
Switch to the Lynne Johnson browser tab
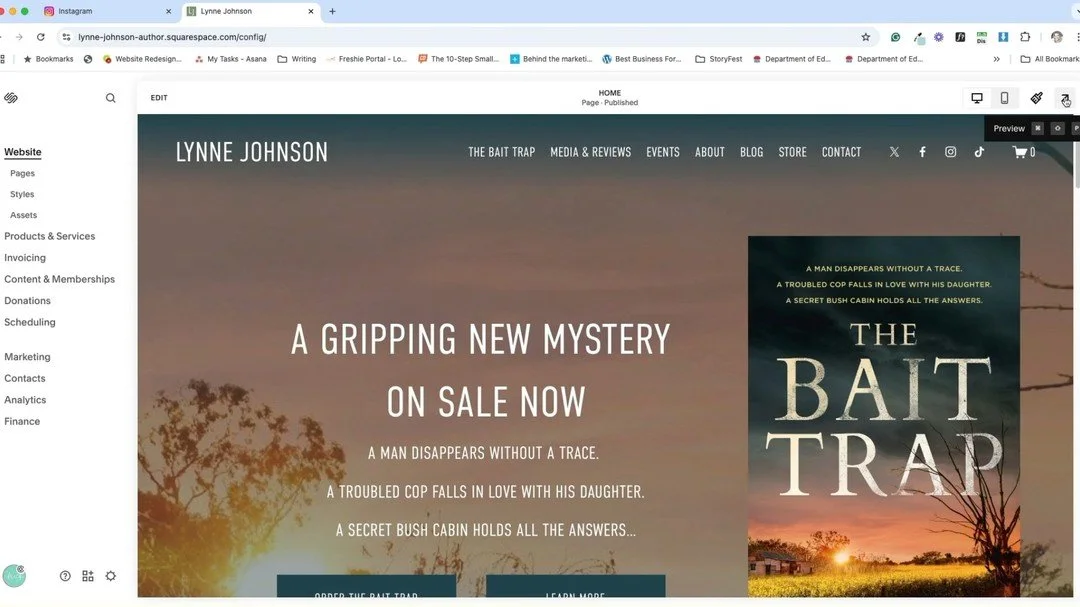[251, 11]
